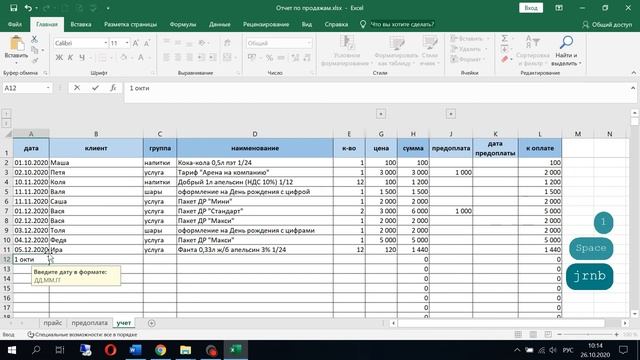Image resolution: width=640 pixels, height=360 pixels.
Task: Expand the formula bar
Action: click(x=633, y=88)
